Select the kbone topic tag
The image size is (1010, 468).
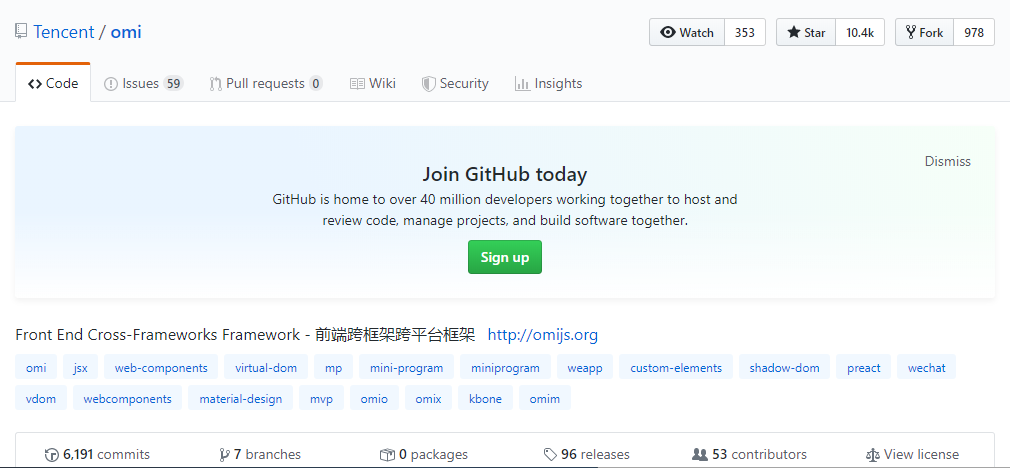point(486,398)
